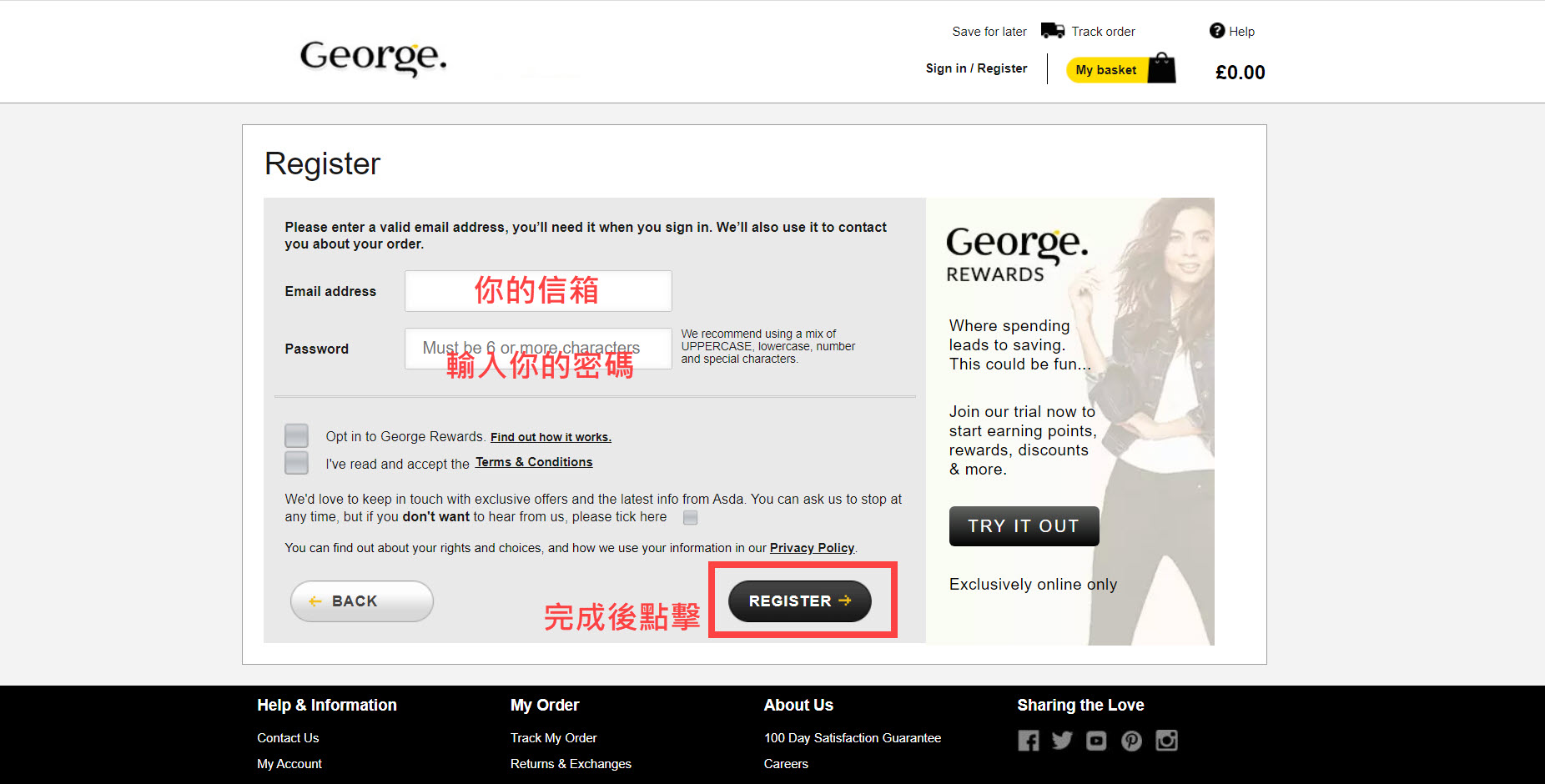Image resolution: width=1545 pixels, height=784 pixels.
Task: Open the Pinterest social icon
Action: pyautogui.click(x=1131, y=741)
